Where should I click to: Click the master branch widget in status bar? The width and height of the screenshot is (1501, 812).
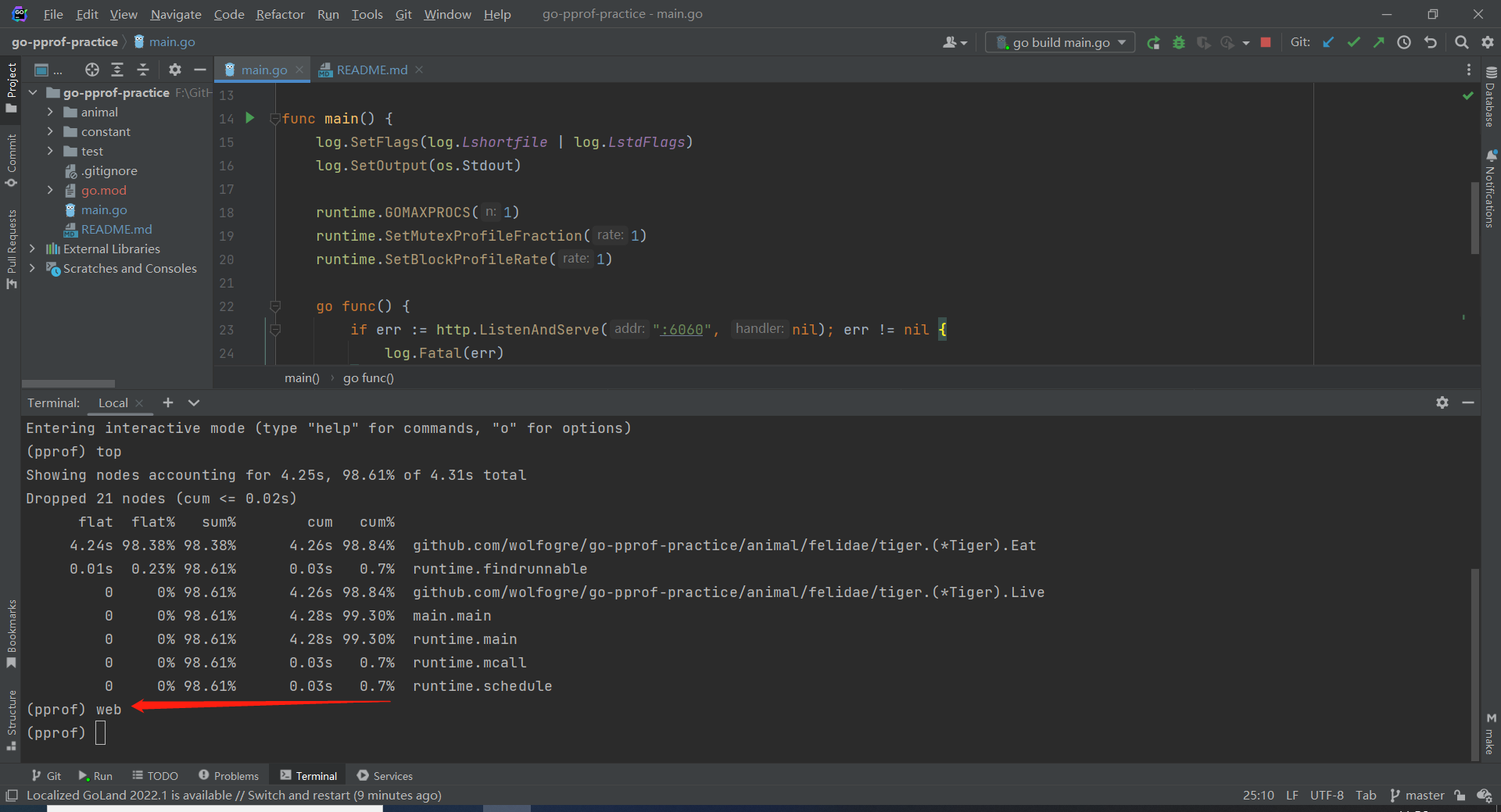point(1417,796)
